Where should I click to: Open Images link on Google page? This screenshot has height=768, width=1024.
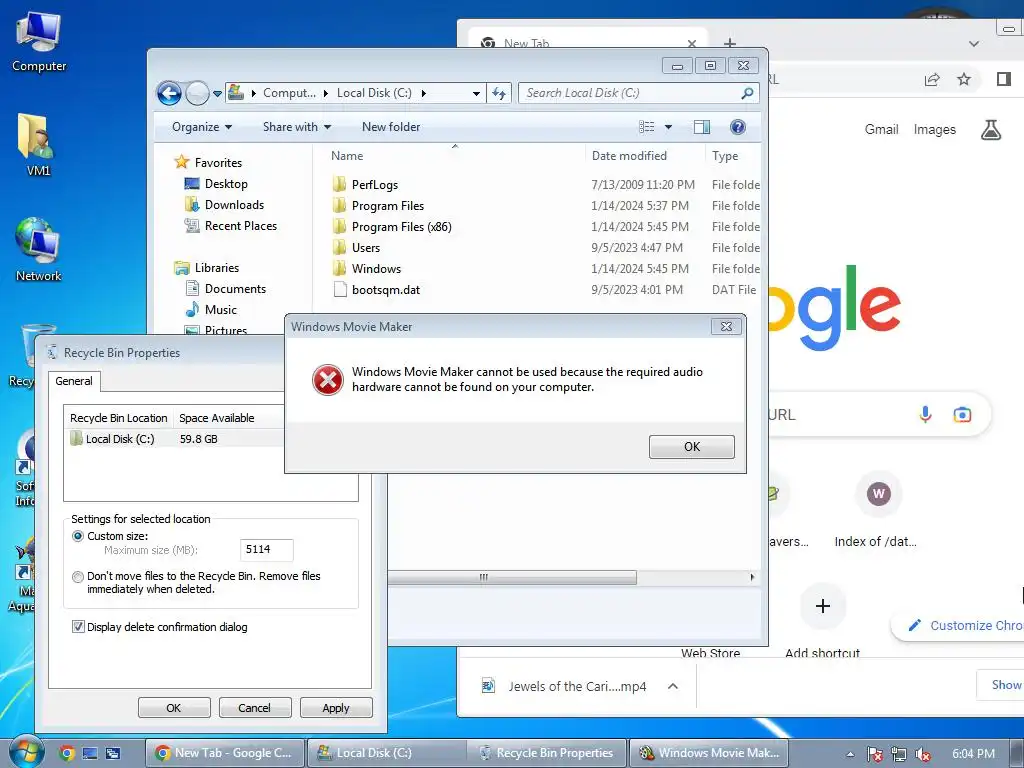(935, 129)
